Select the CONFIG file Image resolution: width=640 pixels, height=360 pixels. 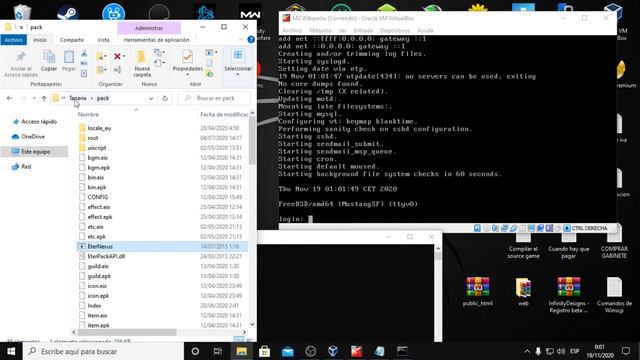[98, 197]
